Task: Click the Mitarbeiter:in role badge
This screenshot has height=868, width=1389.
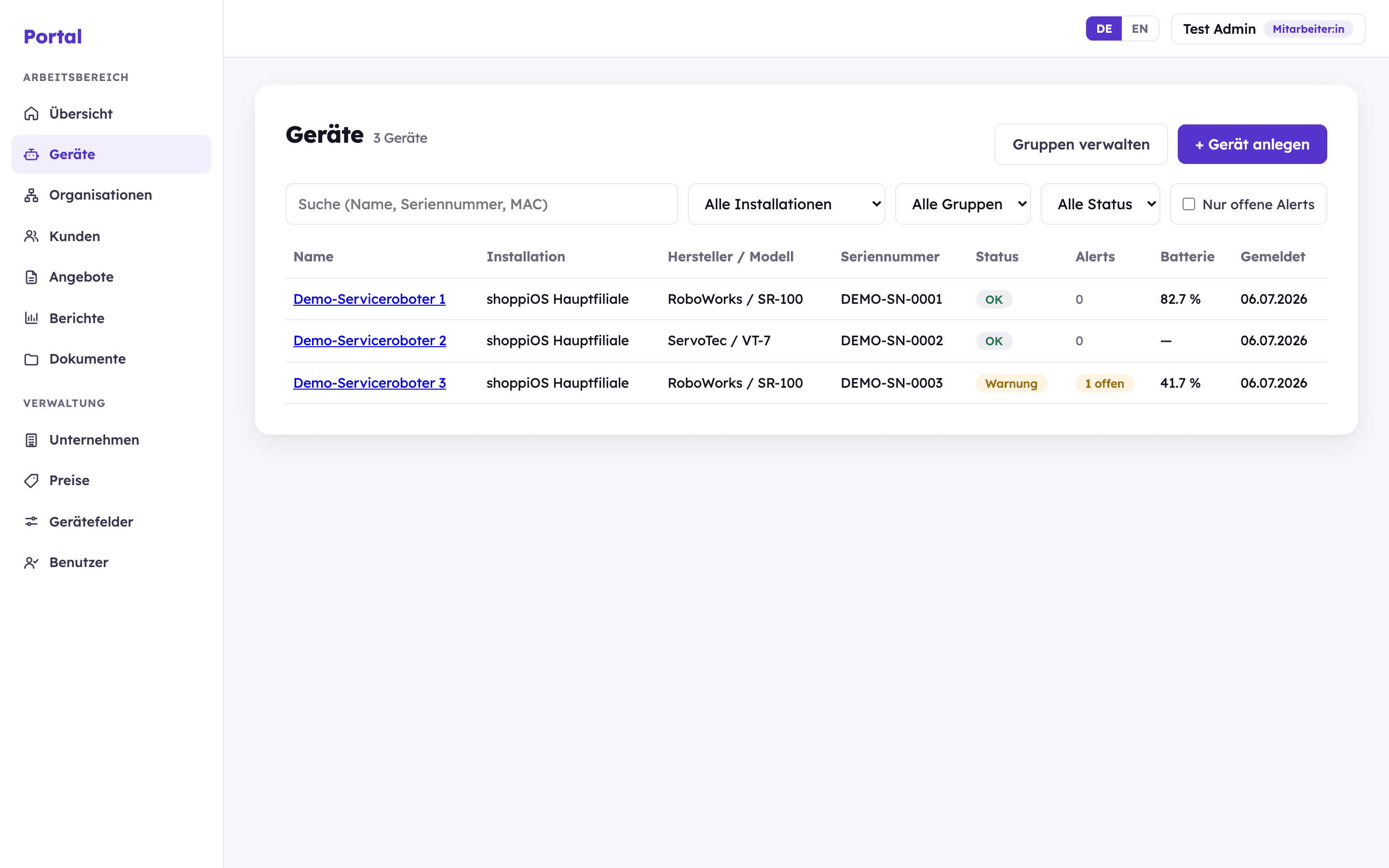Action: coord(1308,29)
